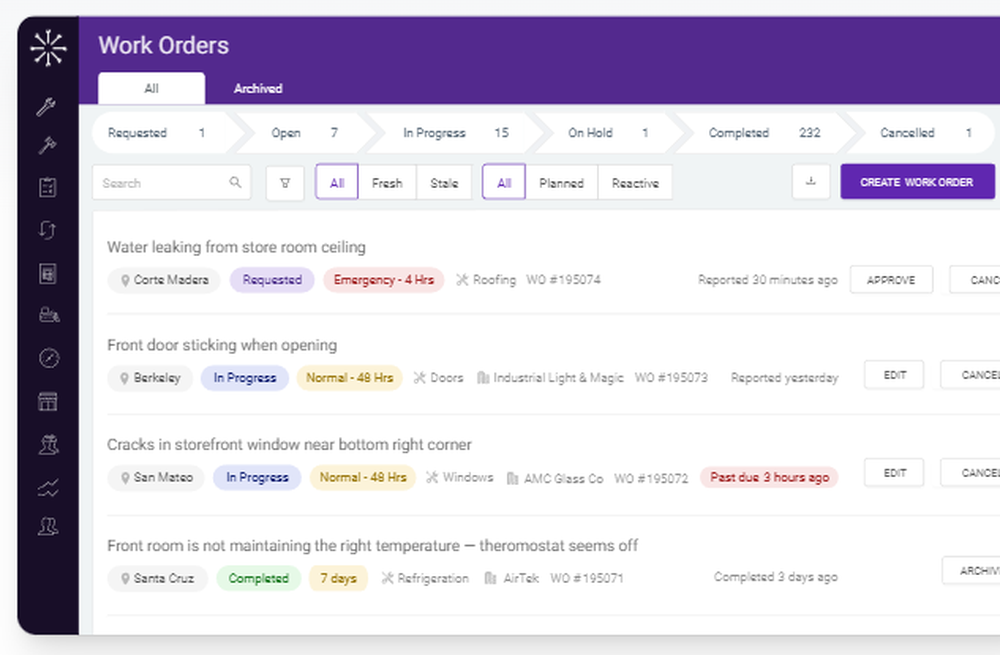Edit the front door sticking work order
Image resolution: width=1000 pixels, height=655 pixels.
pos(893,374)
